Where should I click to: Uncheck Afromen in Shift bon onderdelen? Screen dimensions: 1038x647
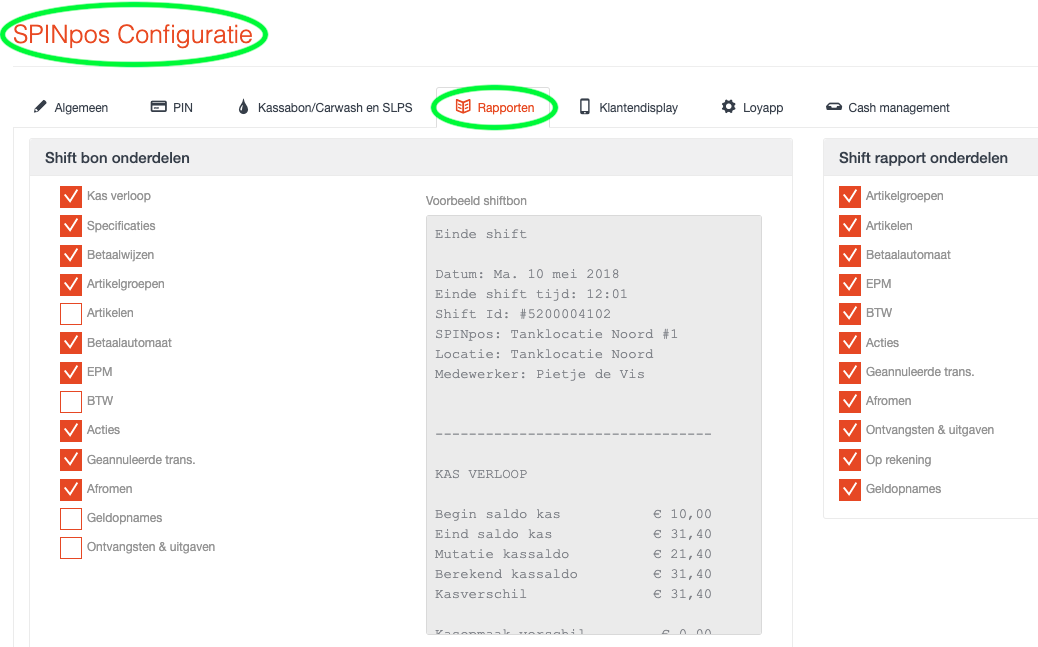71,489
